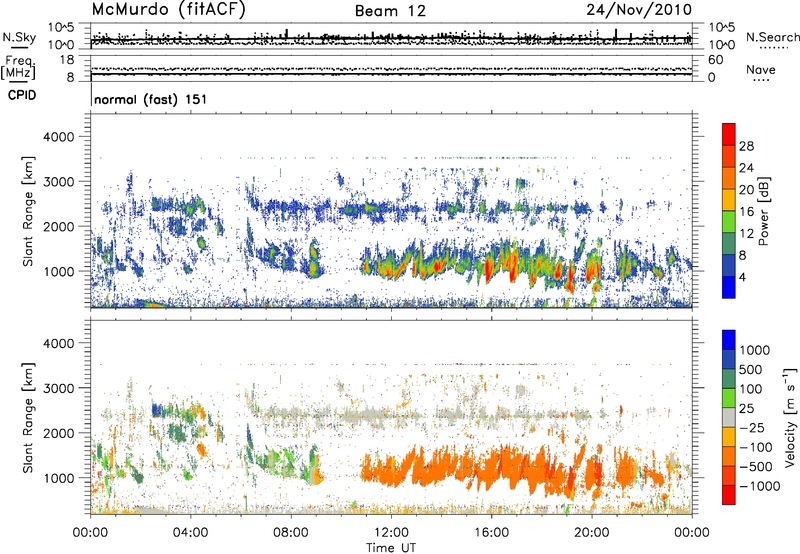The image size is (800, 554).
Task: Click the "04:00" time tick label
Action: click(190, 533)
